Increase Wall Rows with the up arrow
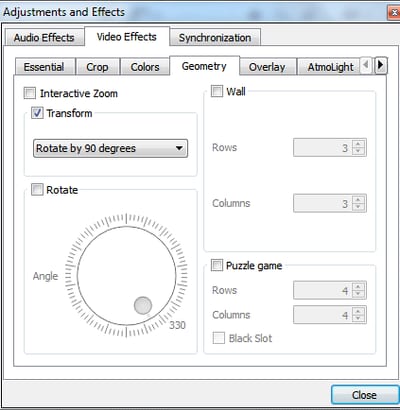This screenshot has height=410, width=400. 358,144
